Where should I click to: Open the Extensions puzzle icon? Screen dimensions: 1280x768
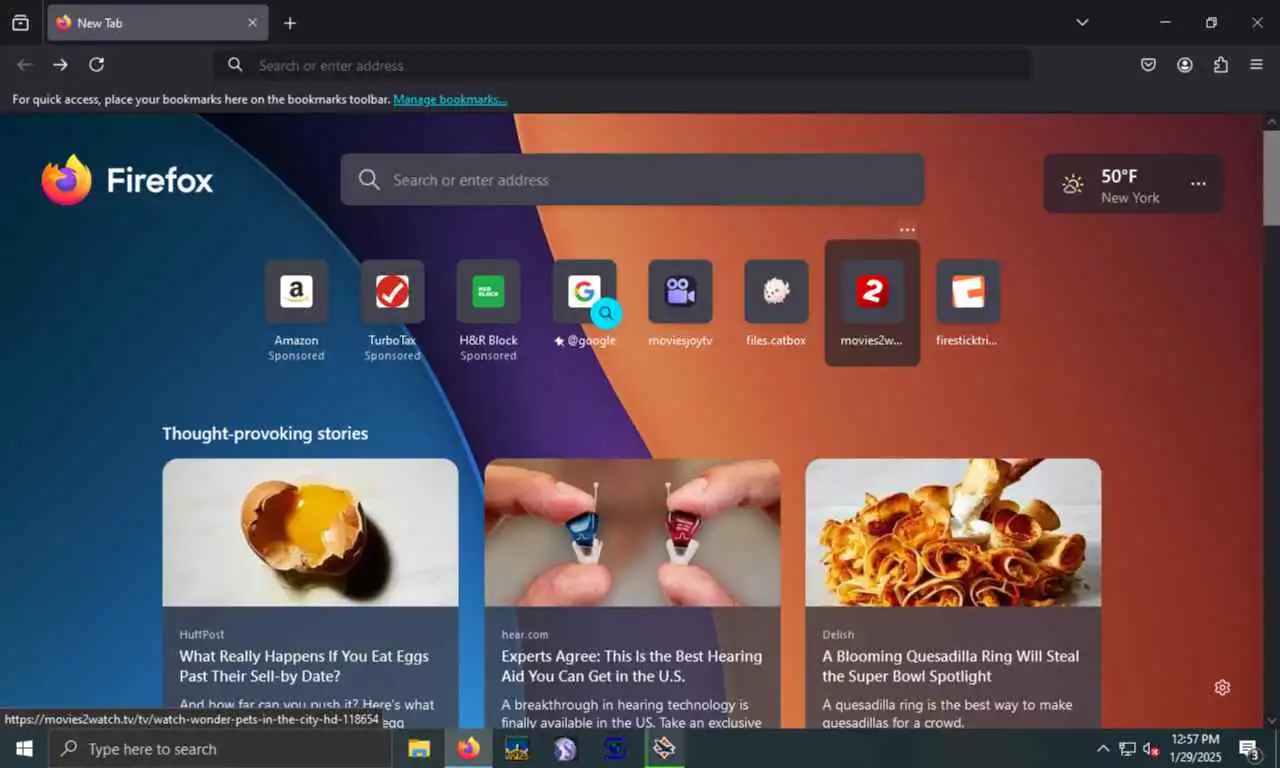(x=1220, y=65)
